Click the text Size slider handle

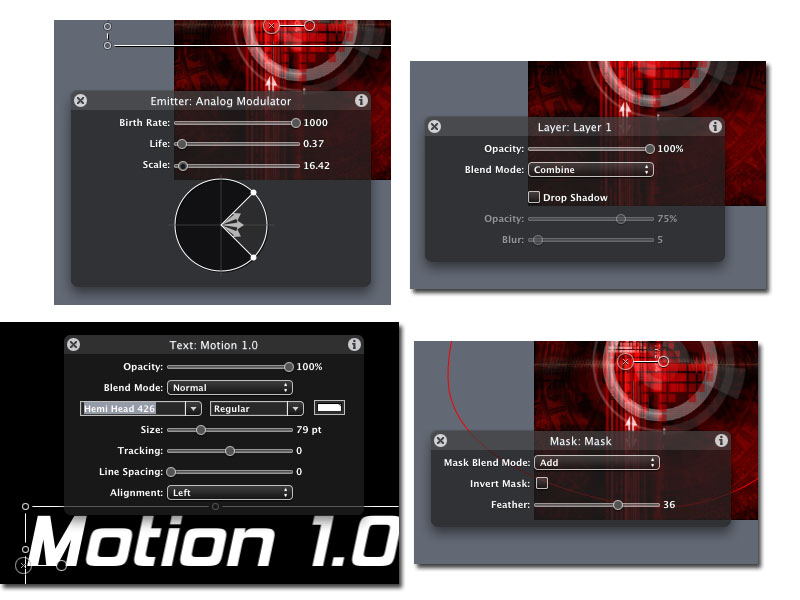(201, 430)
